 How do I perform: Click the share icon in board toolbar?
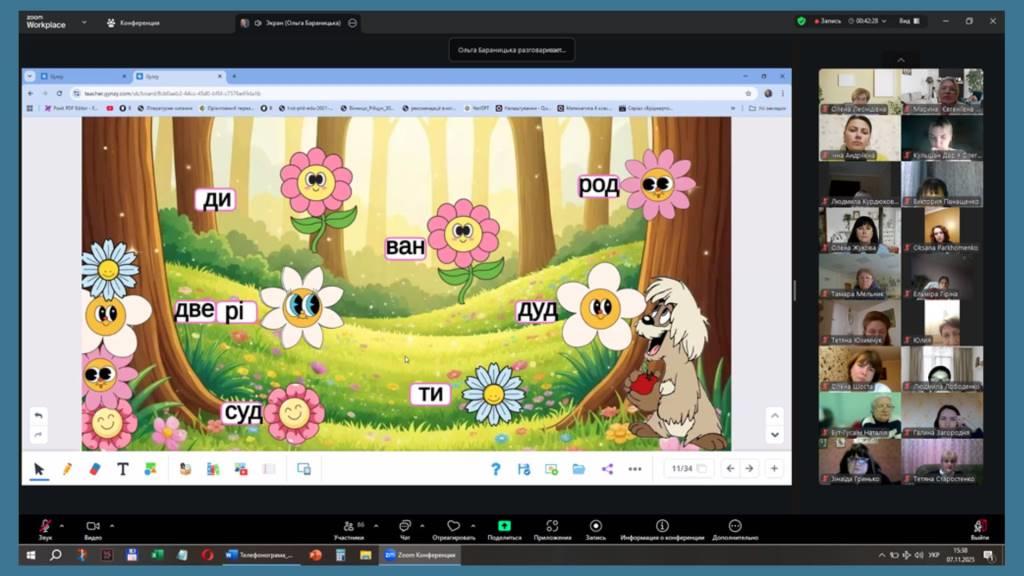(607, 468)
